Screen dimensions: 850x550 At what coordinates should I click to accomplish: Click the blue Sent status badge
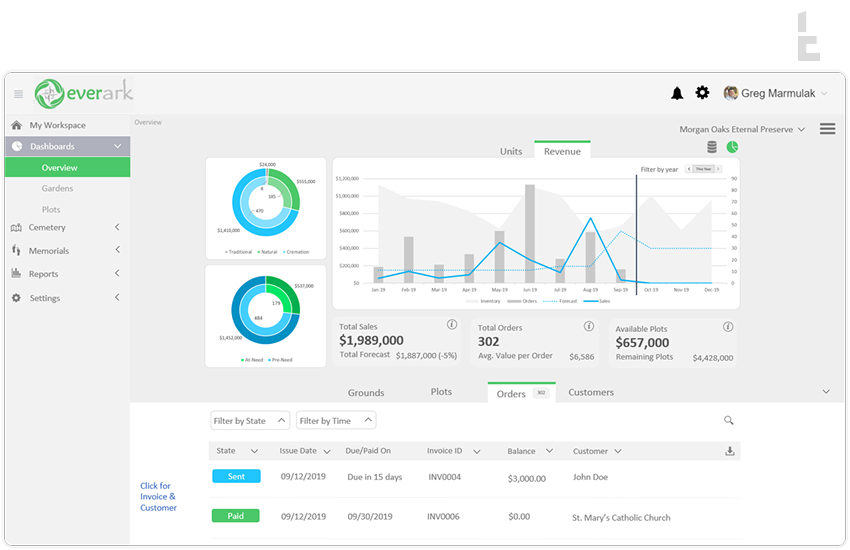coord(236,477)
